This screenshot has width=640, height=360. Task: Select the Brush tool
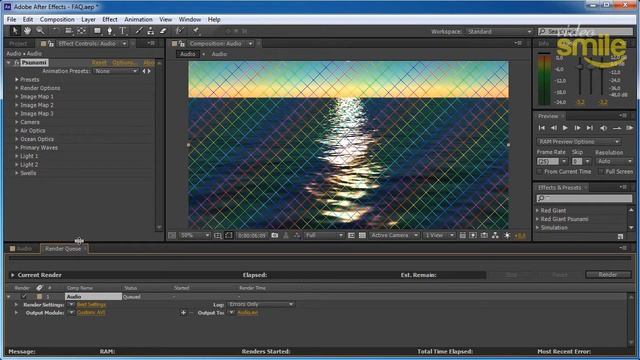point(139,31)
